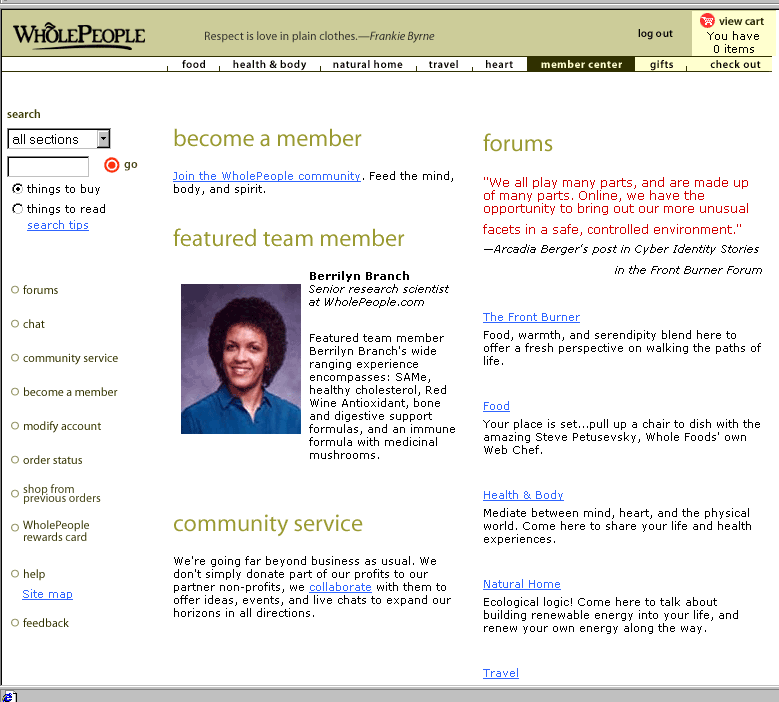Open the all sections dropdown
This screenshot has width=779, height=702.
[59, 139]
